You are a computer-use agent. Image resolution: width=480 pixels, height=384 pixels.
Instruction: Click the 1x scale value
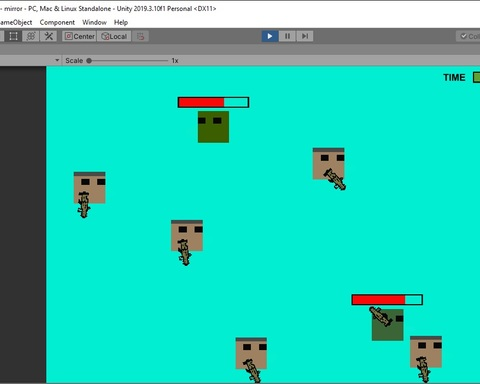click(175, 61)
